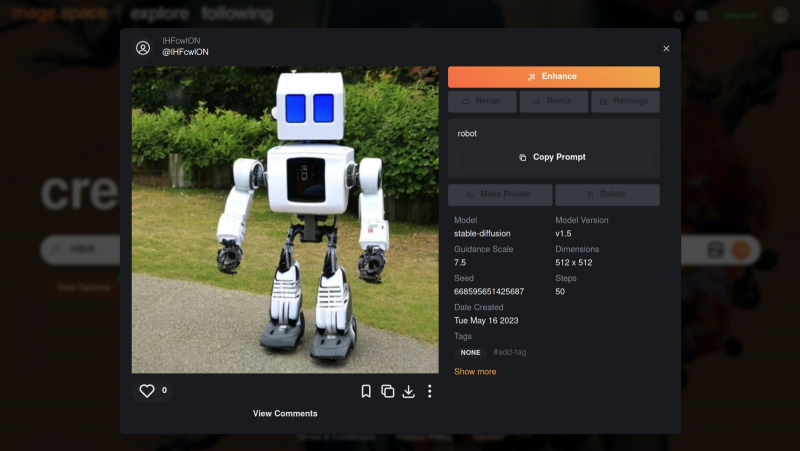The image size is (800, 451).
Task: Click the generated robot image thumbnail
Action: [285, 220]
